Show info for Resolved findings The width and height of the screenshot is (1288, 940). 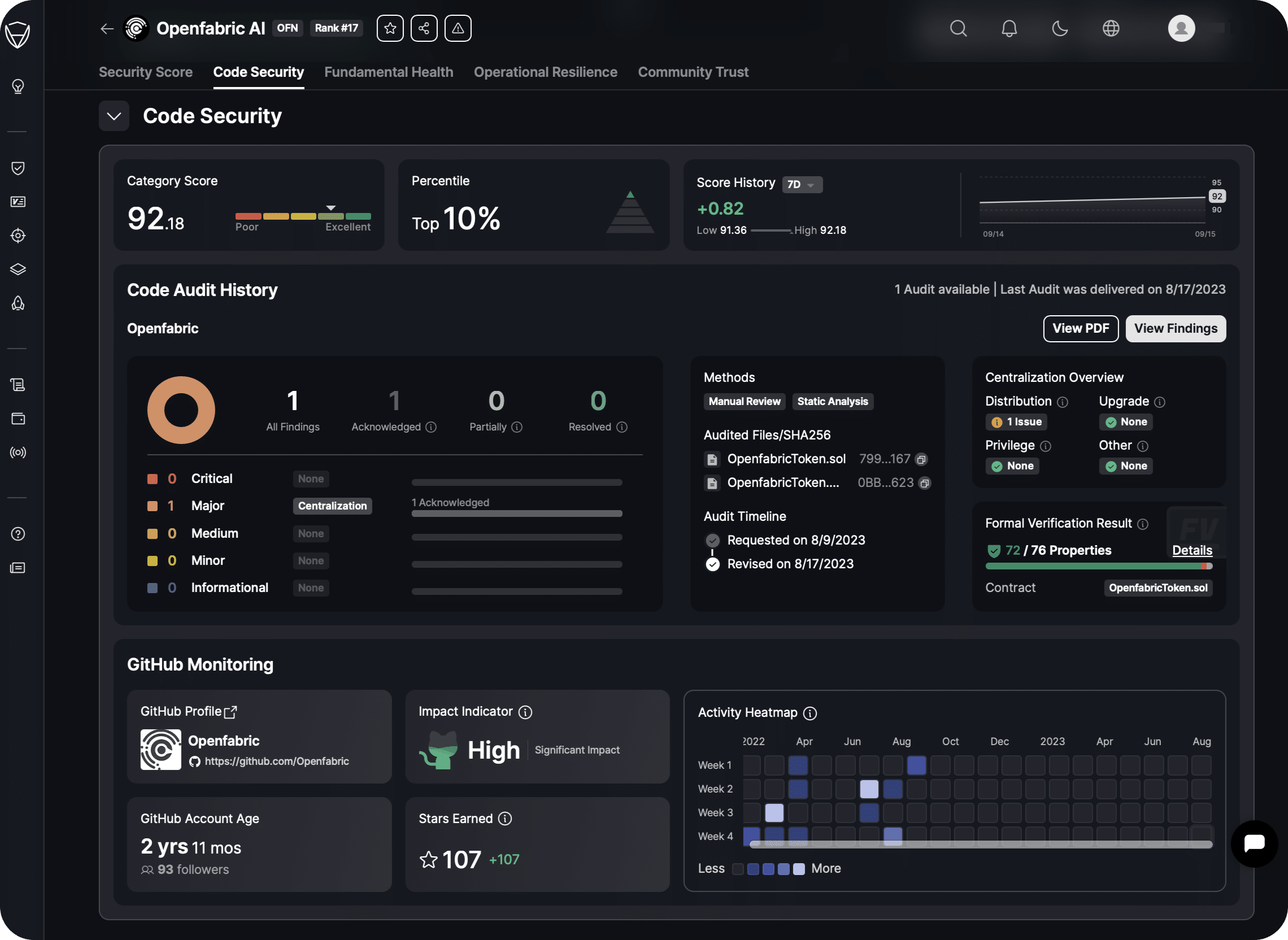[x=622, y=427]
